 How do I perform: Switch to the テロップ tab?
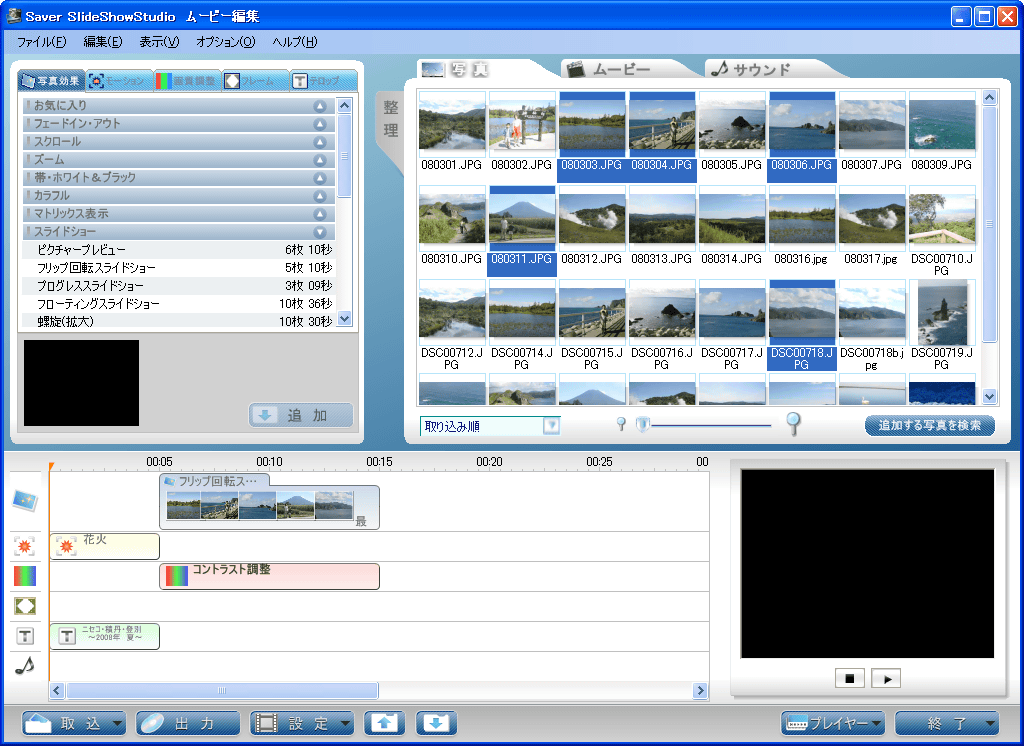324,81
